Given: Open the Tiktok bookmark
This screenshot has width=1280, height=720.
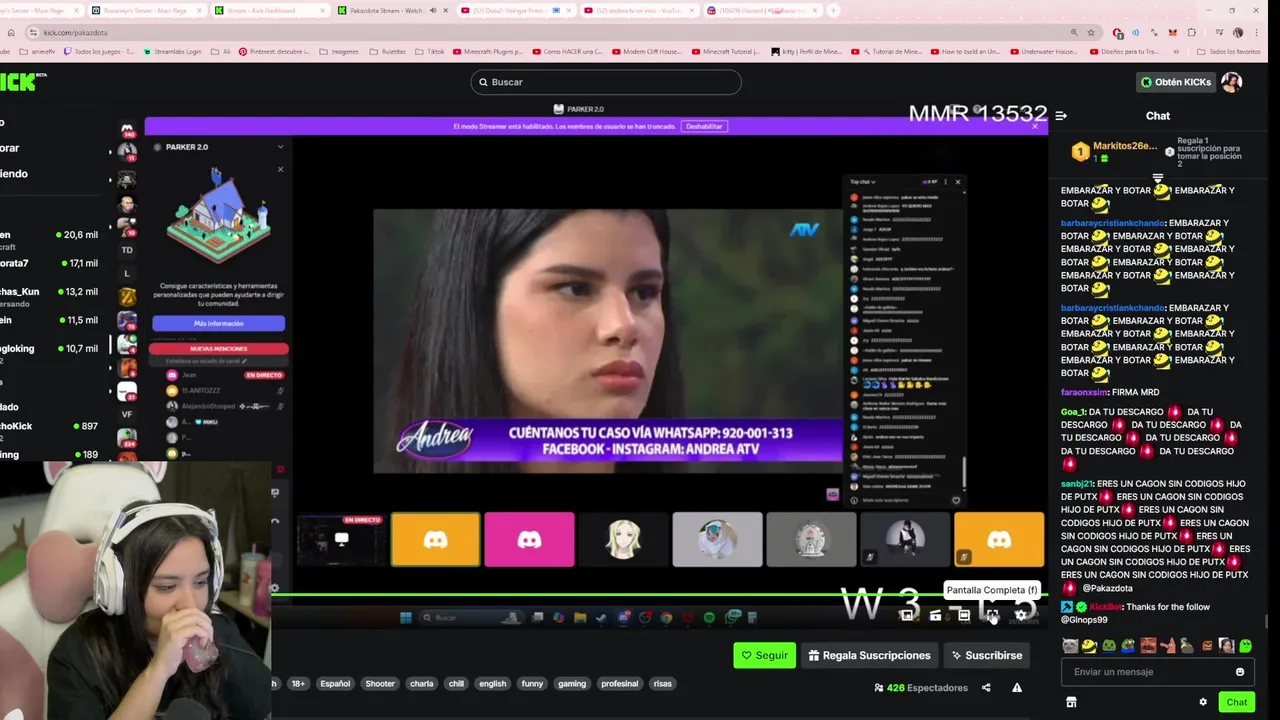Looking at the screenshot, I should pyautogui.click(x=430, y=51).
